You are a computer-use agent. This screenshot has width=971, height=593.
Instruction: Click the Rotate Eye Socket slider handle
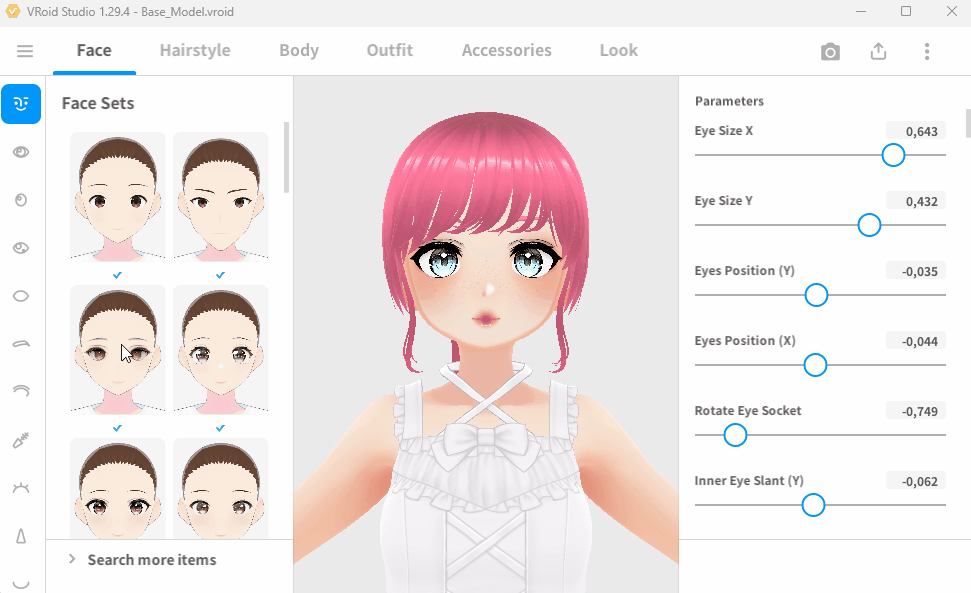(735, 435)
